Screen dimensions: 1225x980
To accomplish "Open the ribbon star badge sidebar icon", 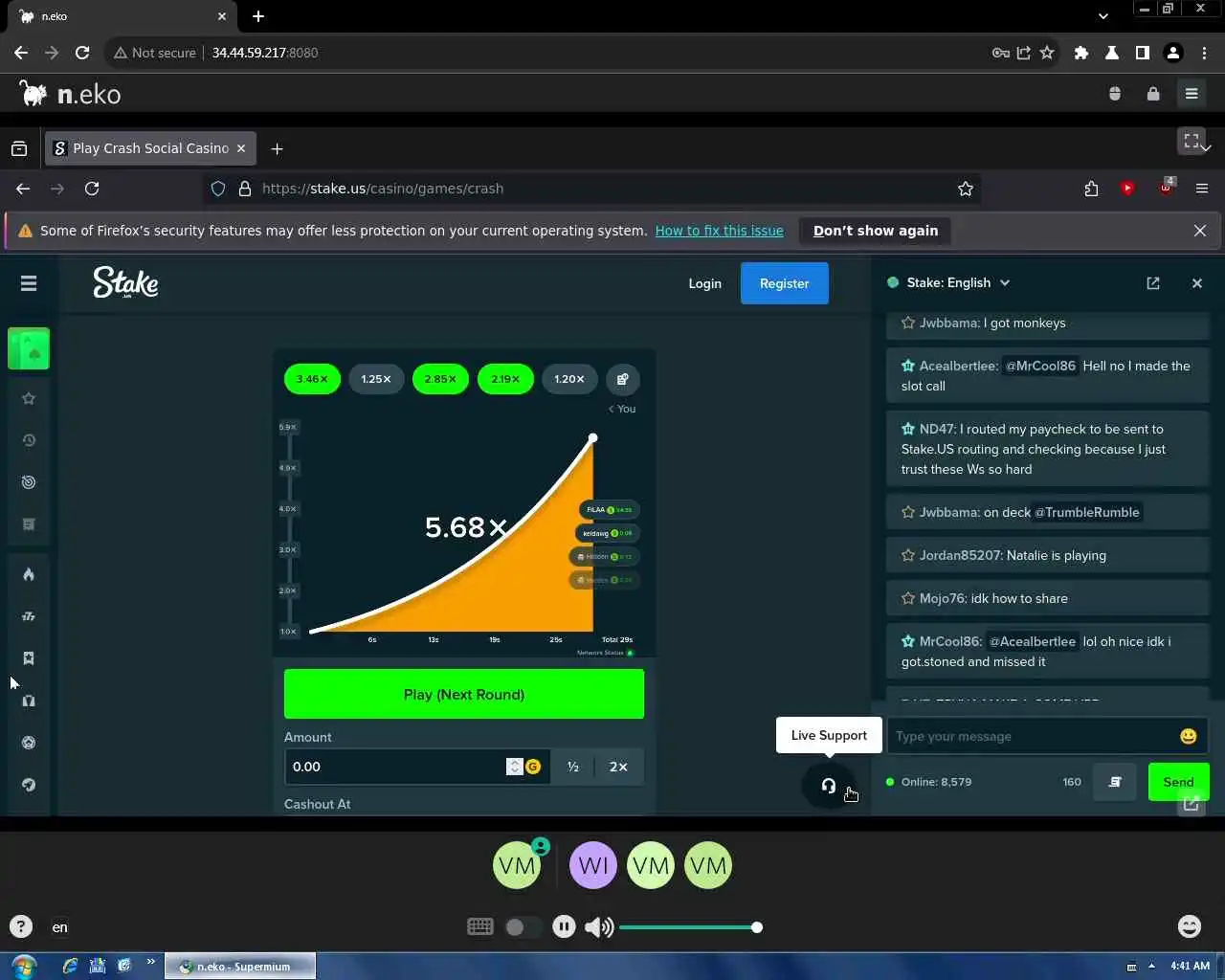I will pyautogui.click(x=29, y=658).
